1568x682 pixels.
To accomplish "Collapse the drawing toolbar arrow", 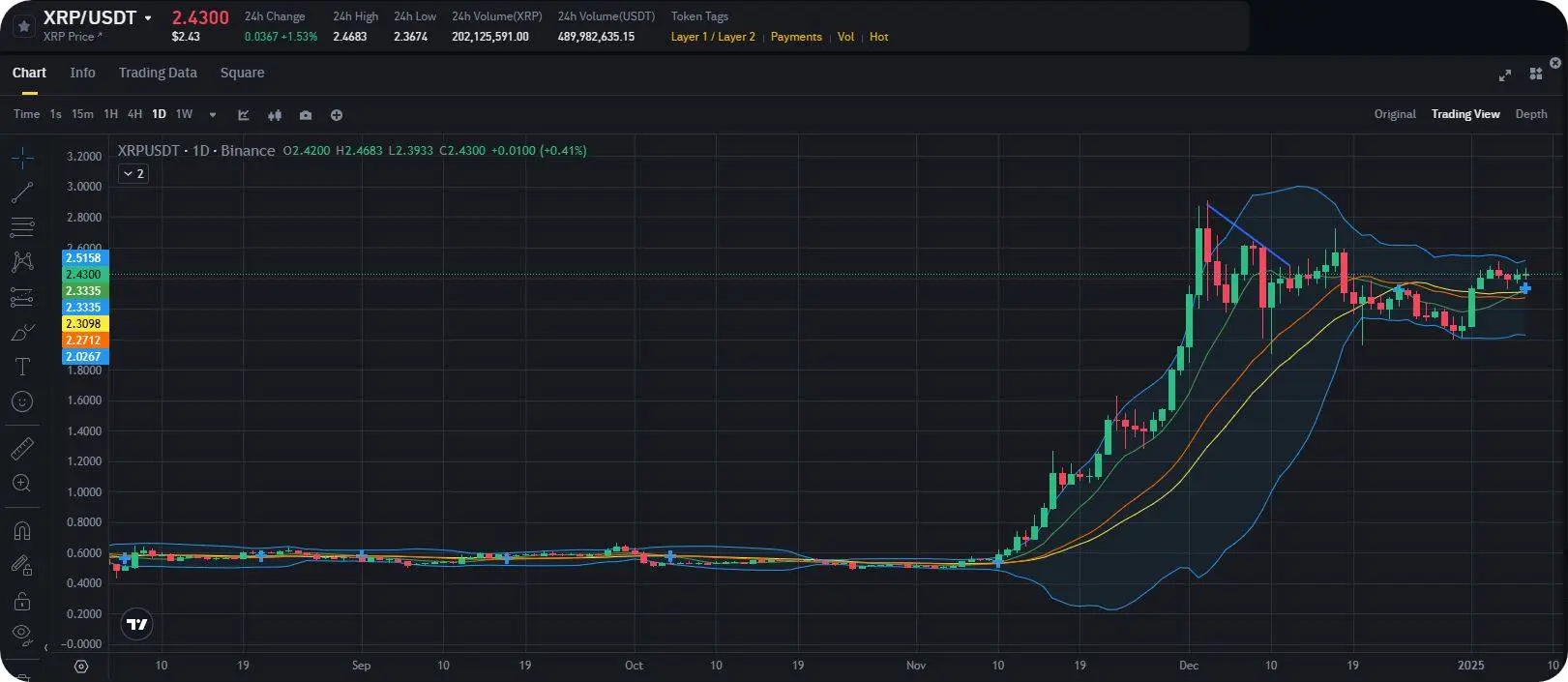I will point(45,648).
